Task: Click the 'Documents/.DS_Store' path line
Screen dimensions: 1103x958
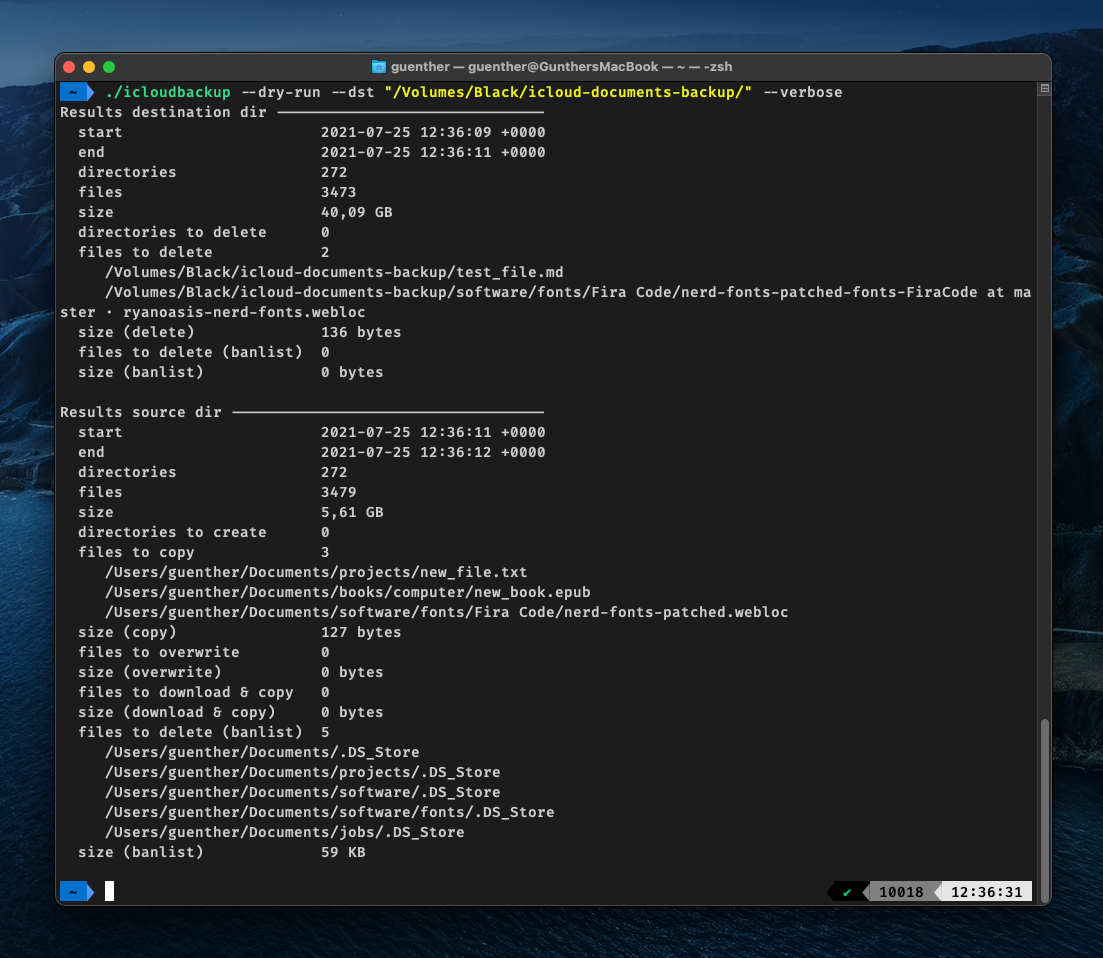Action: pyautogui.click(x=262, y=753)
